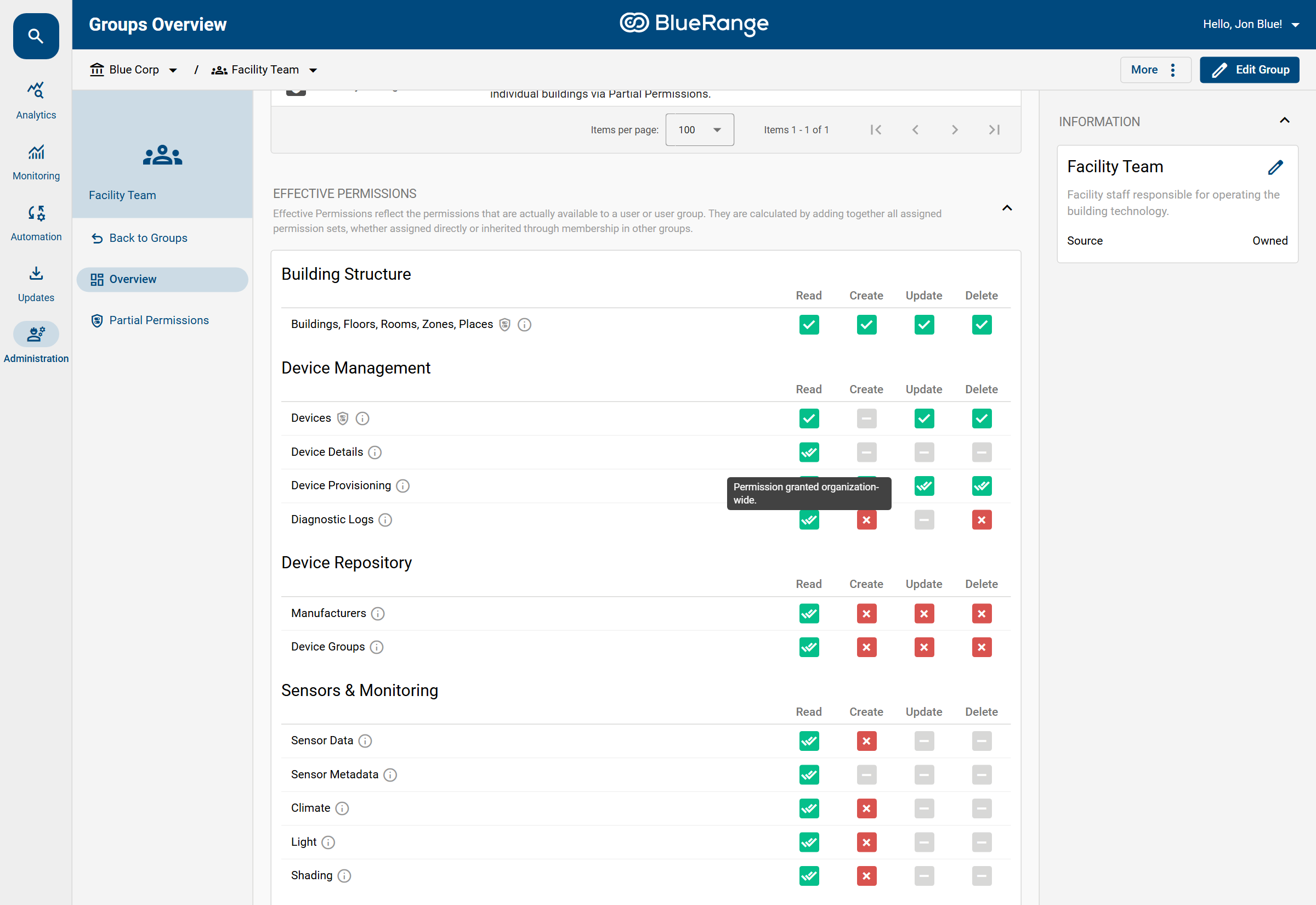Go to first page of items
1316x905 pixels.
[x=876, y=130]
